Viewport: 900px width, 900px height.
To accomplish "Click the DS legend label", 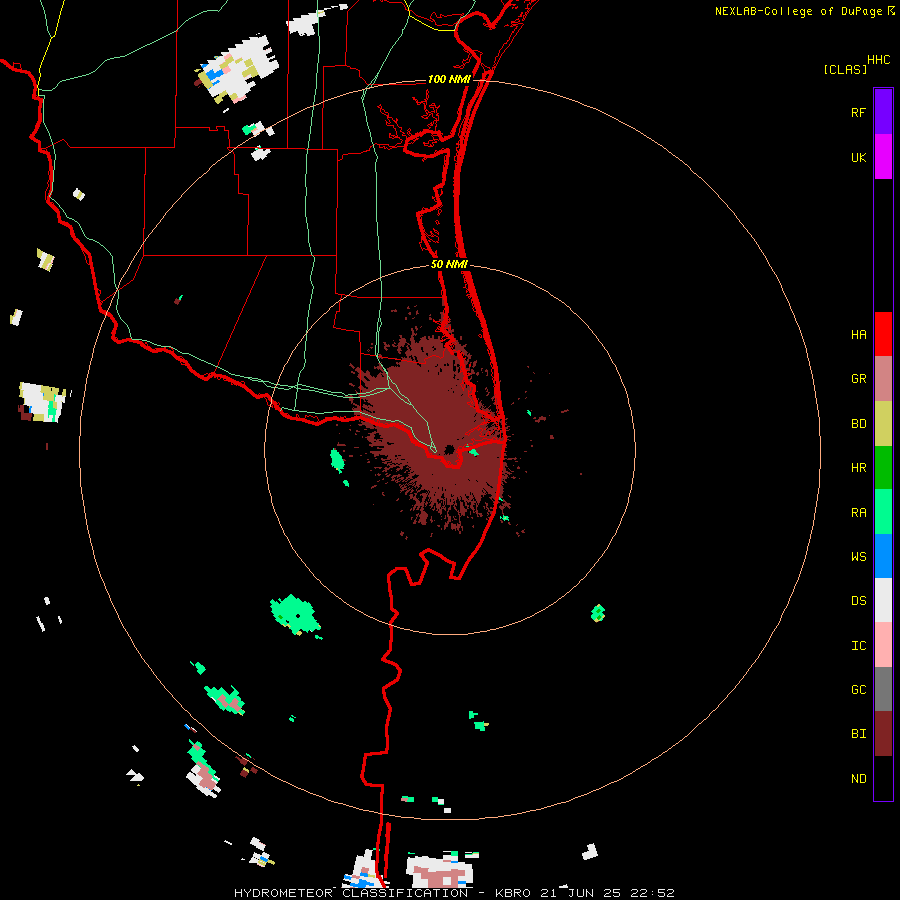I will coord(858,600).
